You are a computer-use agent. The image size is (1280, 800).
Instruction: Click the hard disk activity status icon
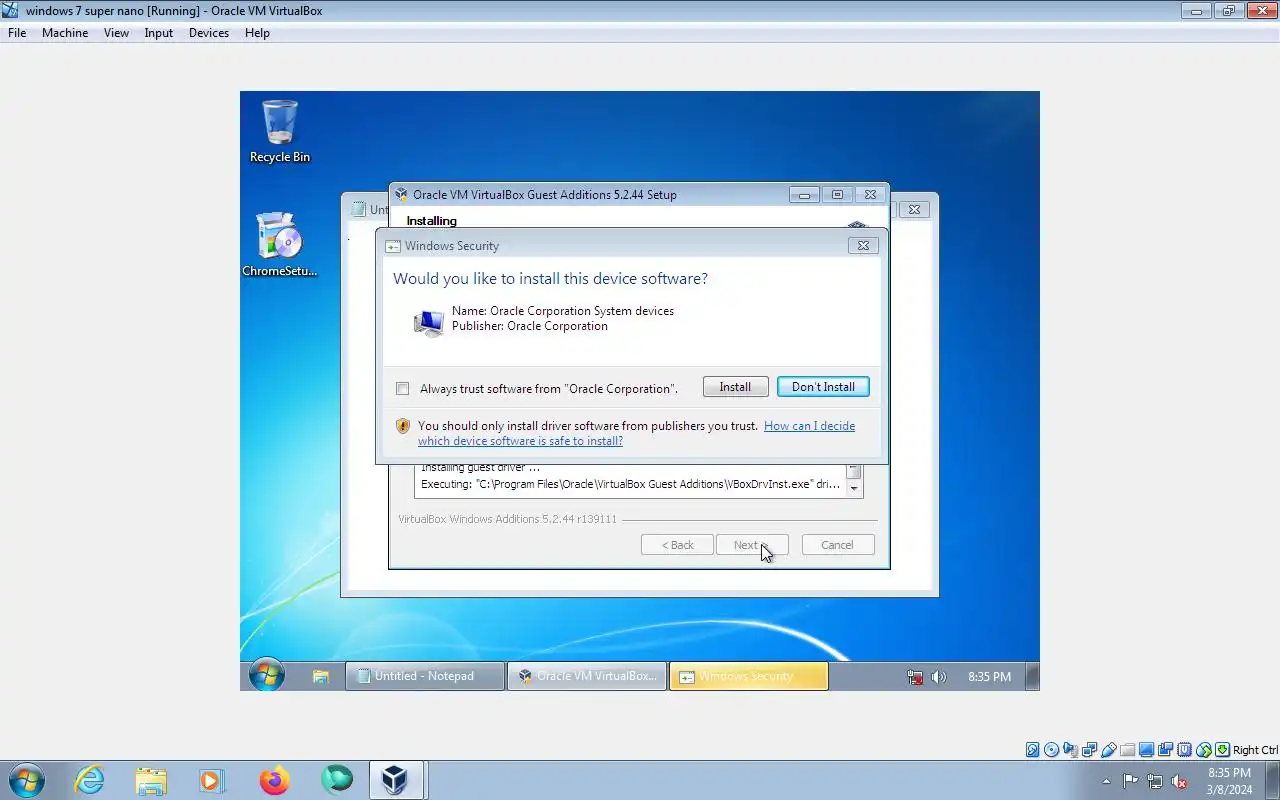pos(1033,750)
